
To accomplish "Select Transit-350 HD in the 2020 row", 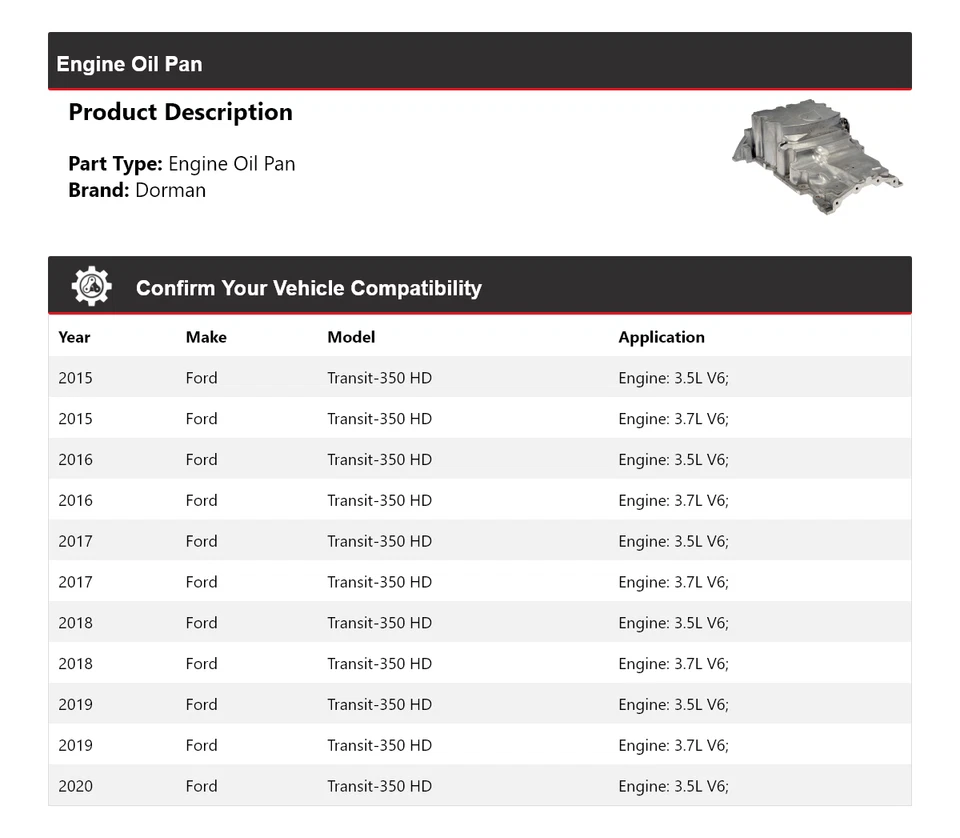I will [x=379, y=786].
